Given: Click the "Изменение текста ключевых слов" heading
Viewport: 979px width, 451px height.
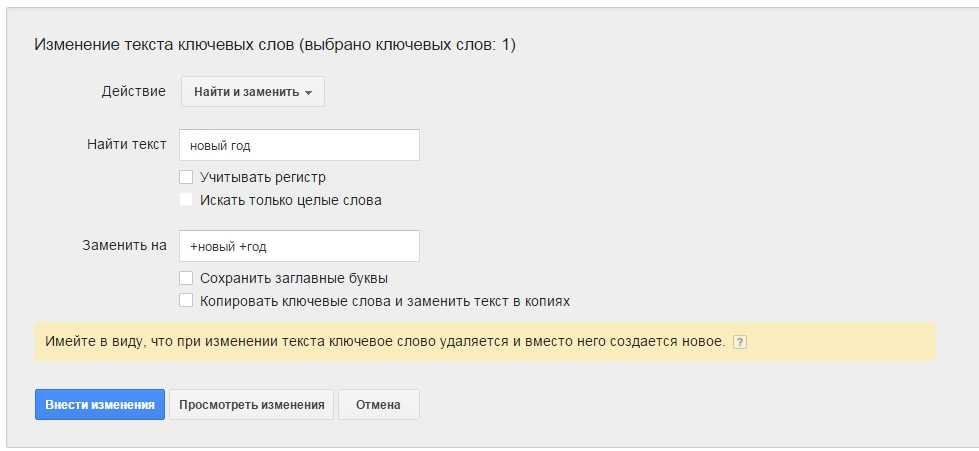Looking at the screenshot, I should [x=275, y=45].
